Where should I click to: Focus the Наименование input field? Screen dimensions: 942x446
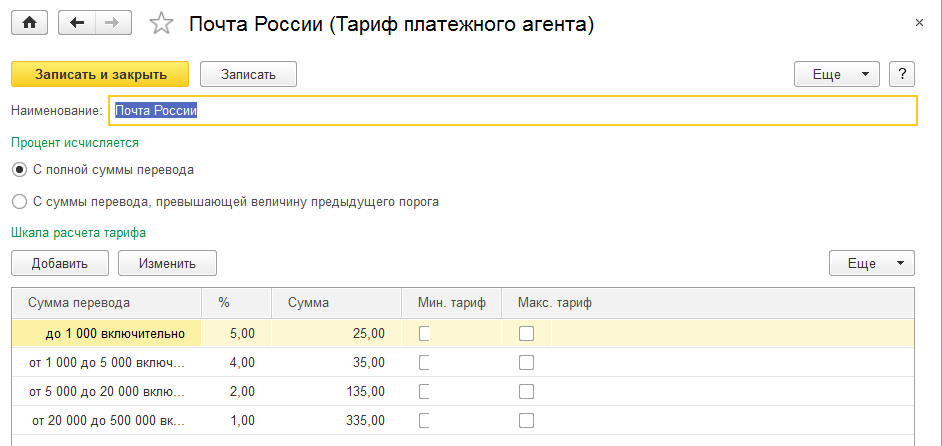512,111
